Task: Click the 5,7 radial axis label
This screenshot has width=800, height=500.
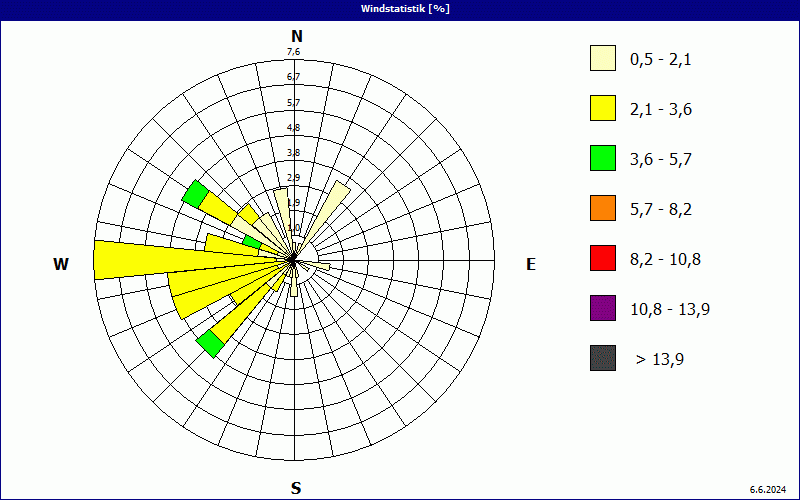Action: pos(293,102)
